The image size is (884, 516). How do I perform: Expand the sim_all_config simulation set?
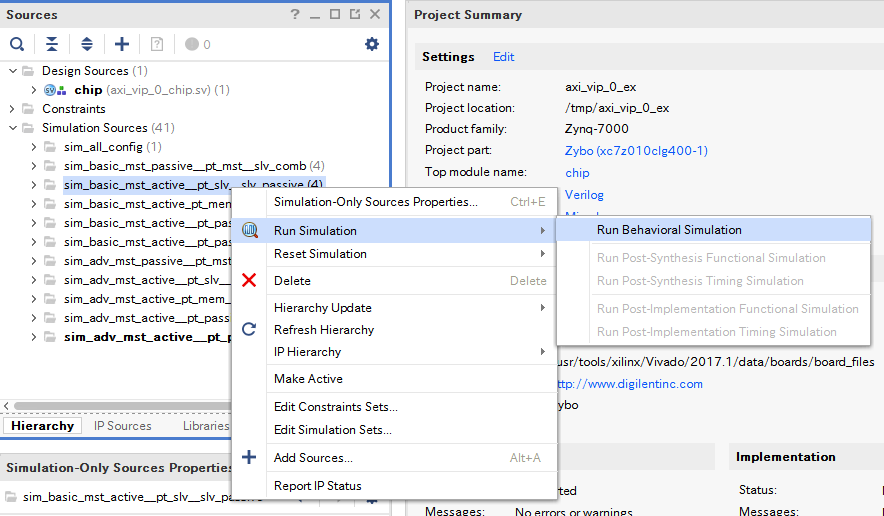33,147
